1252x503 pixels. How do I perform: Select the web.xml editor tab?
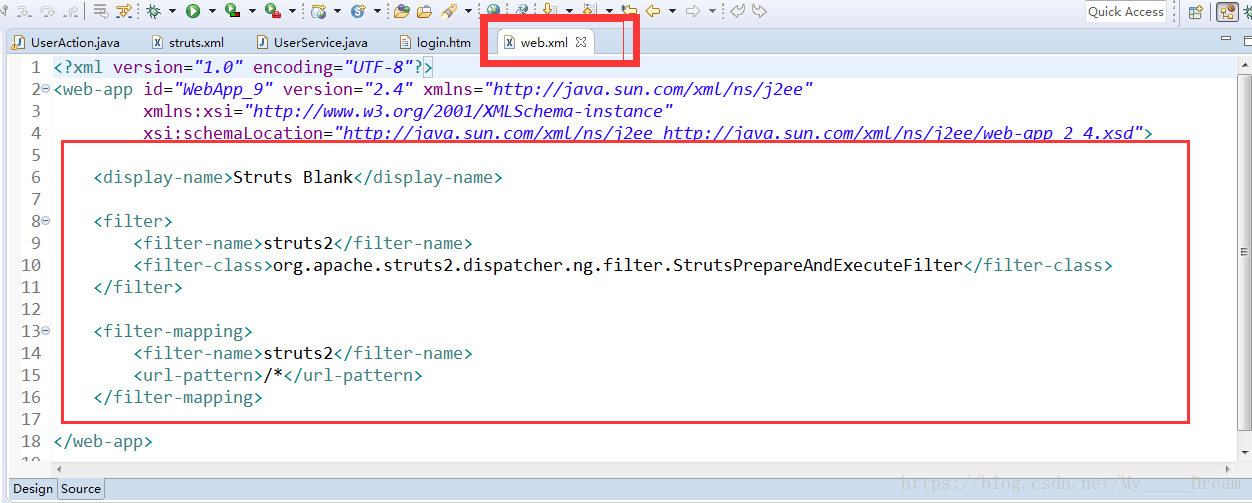544,43
